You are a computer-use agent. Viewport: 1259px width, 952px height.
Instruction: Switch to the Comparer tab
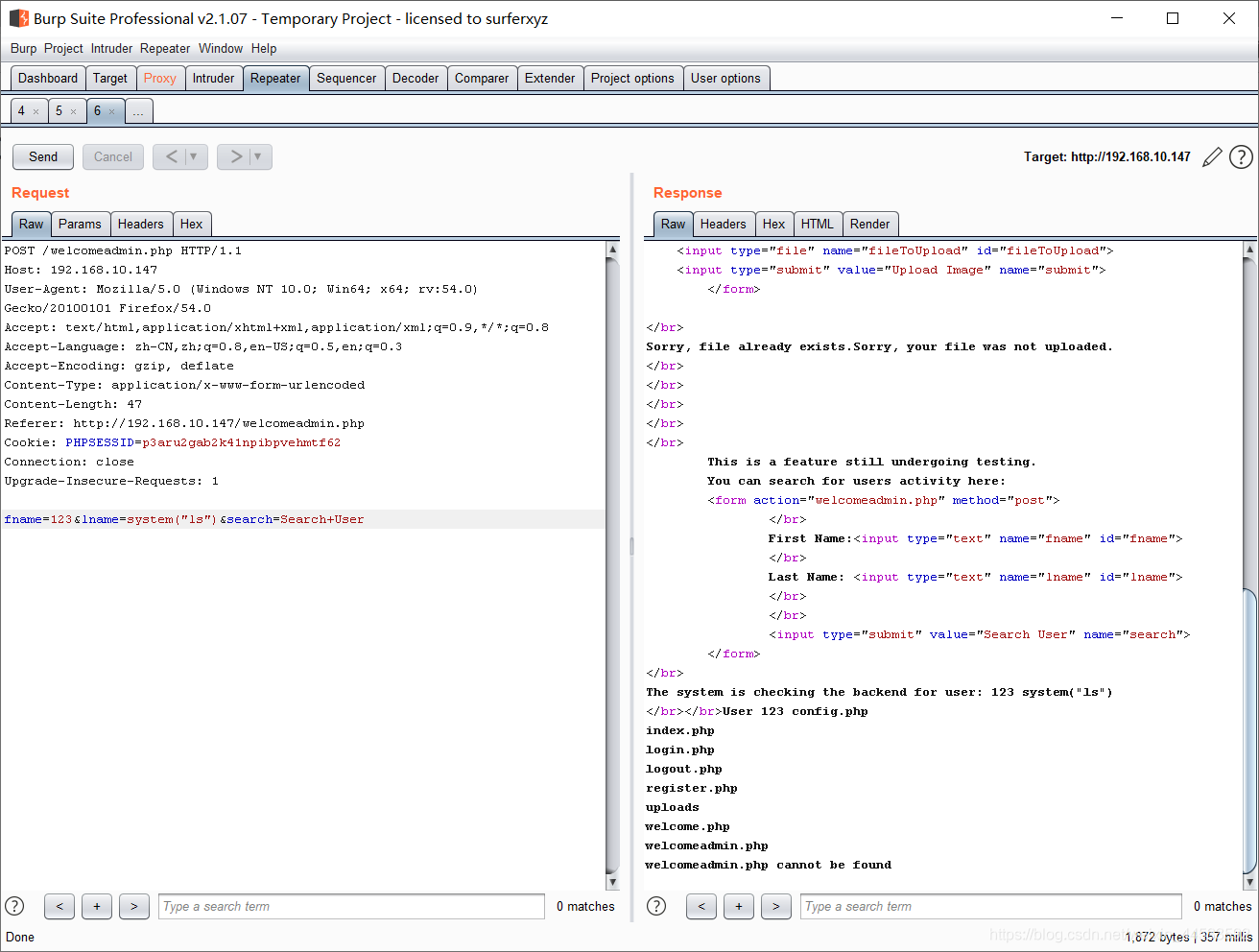(x=482, y=79)
